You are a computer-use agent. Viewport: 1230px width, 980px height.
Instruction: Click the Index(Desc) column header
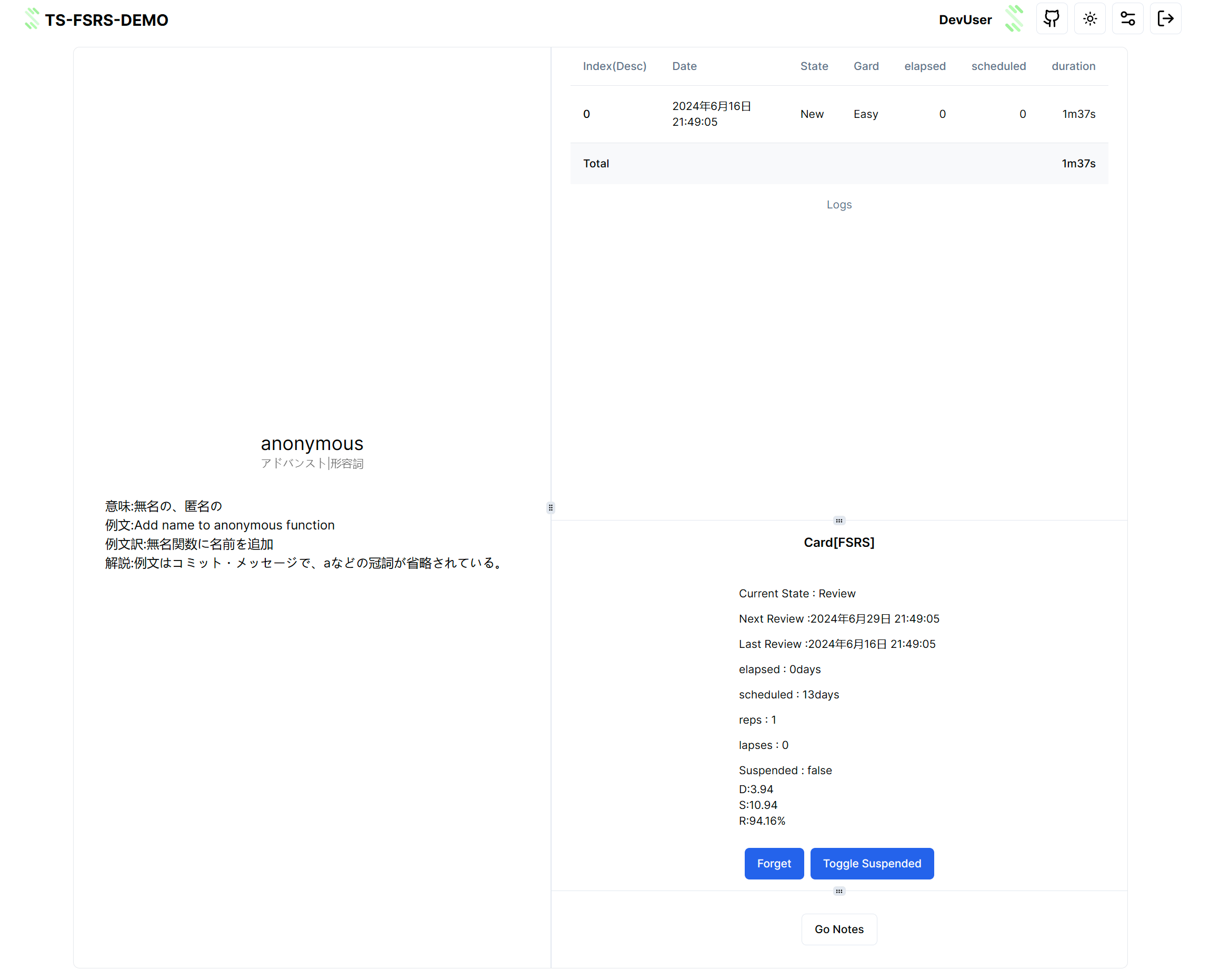(x=614, y=66)
